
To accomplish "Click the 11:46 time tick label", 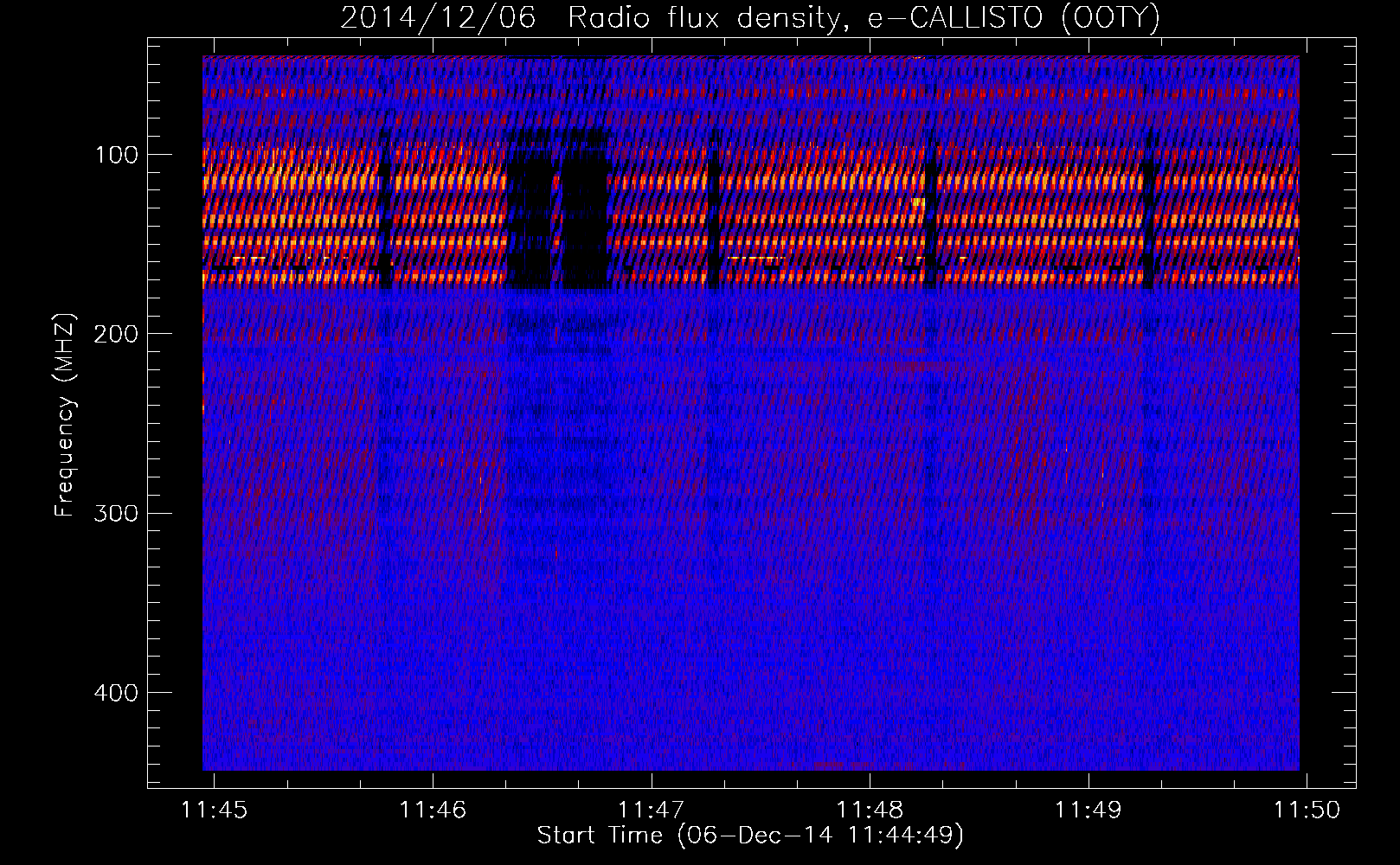I will point(433,810).
